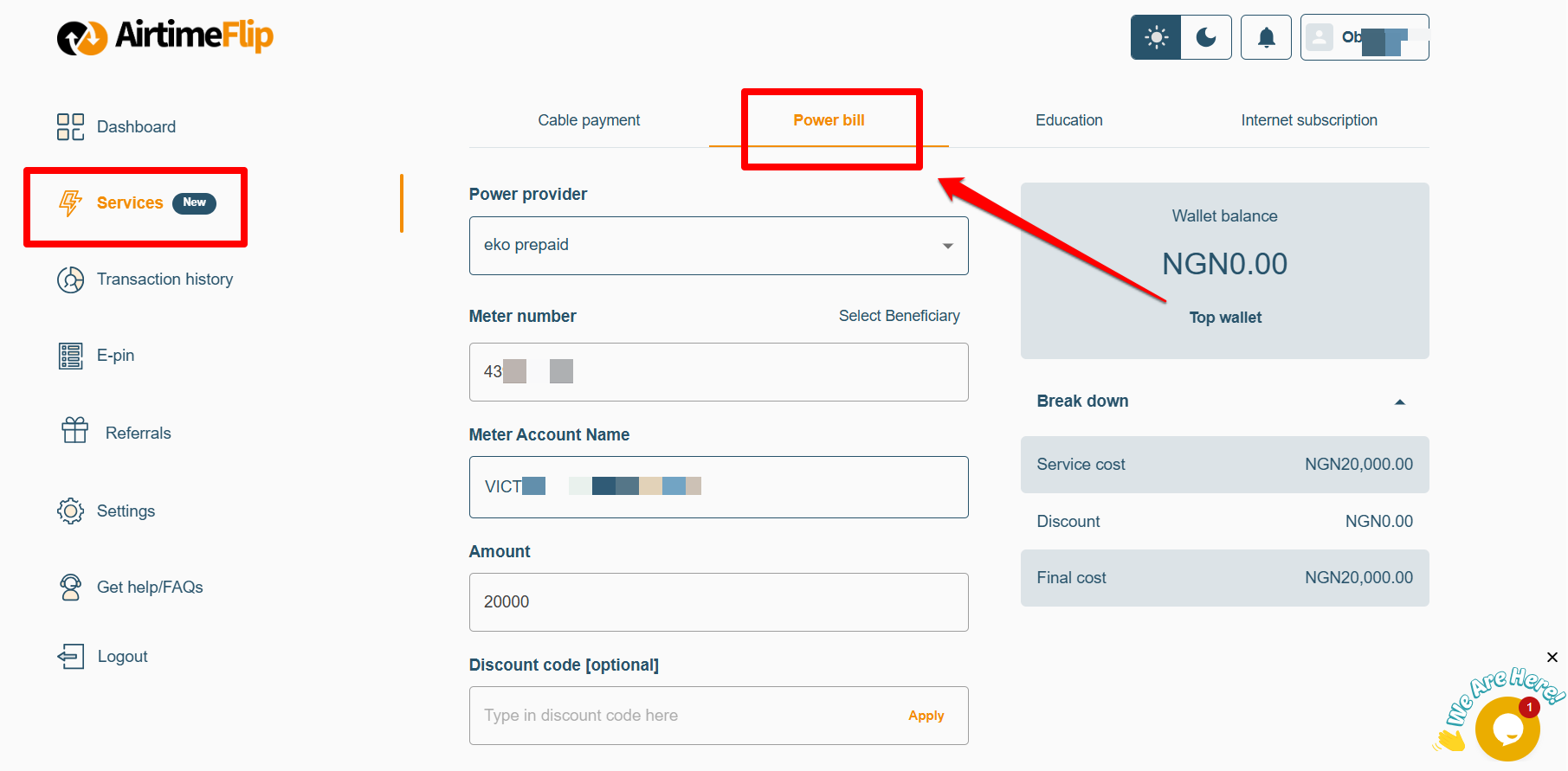Screen dimensions: 1568x771
Task: Open the live chat bubble
Action: tap(1507, 729)
